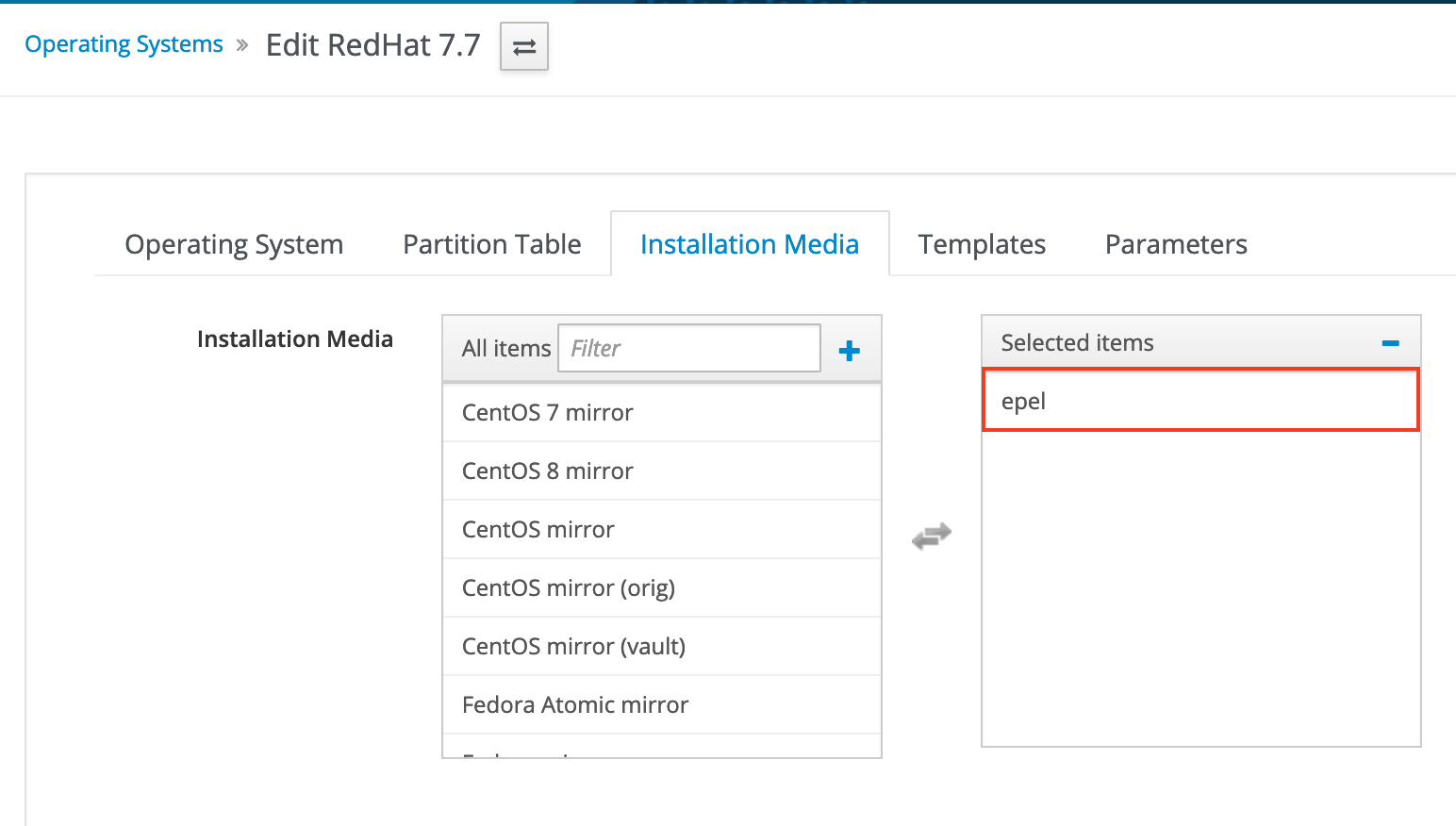Screen dimensions: 1456x826
Task: Open the Templates tab
Action: point(982,244)
